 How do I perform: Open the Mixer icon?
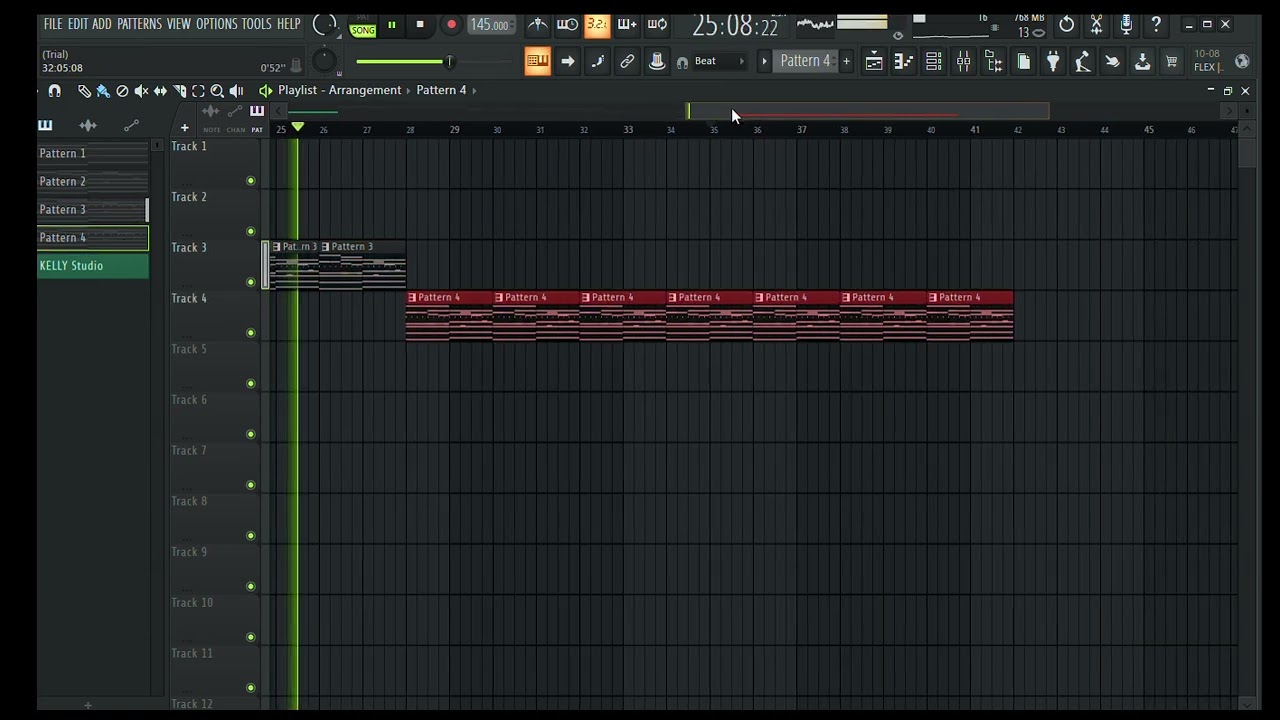(x=963, y=62)
